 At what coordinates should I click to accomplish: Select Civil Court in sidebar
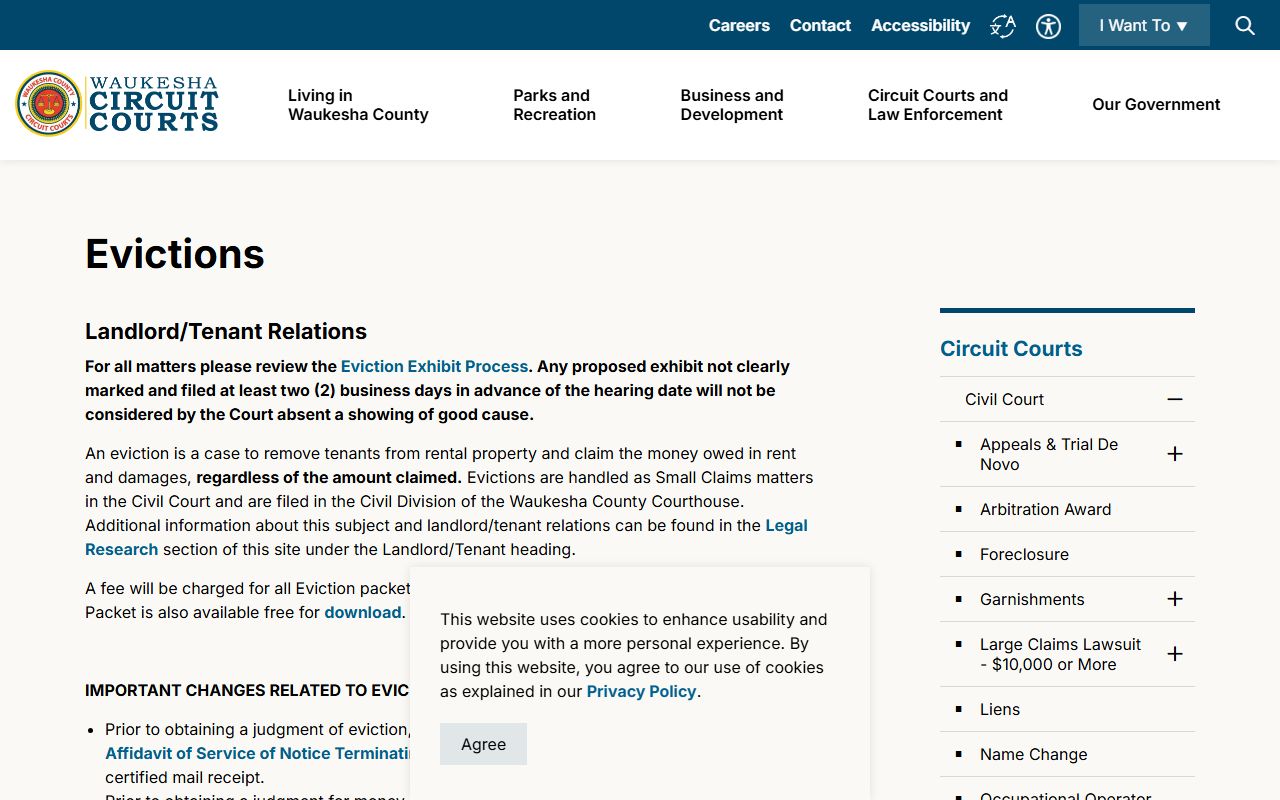[x=1004, y=399]
